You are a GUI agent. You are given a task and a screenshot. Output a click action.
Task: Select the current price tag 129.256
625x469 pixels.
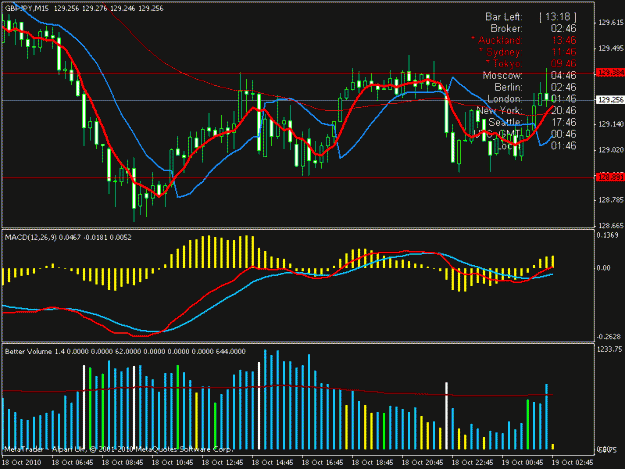pyautogui.click(x=610, y=100)
